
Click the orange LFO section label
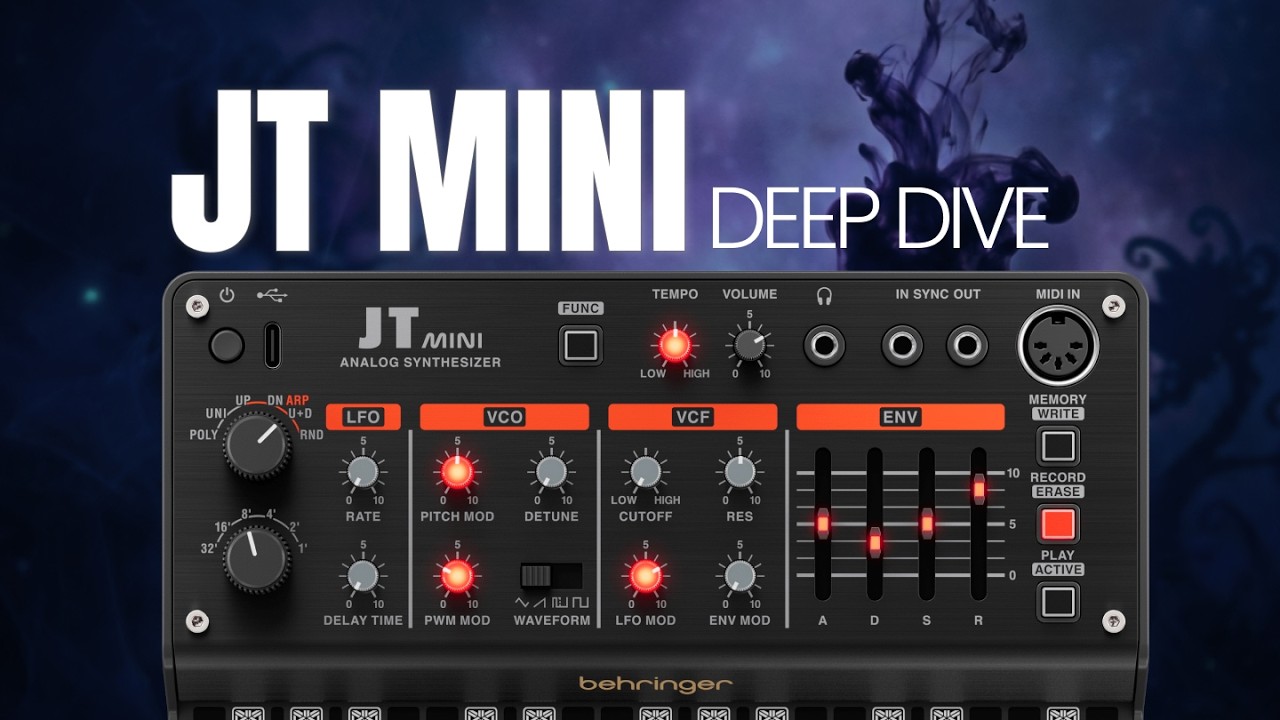[363, 417]
